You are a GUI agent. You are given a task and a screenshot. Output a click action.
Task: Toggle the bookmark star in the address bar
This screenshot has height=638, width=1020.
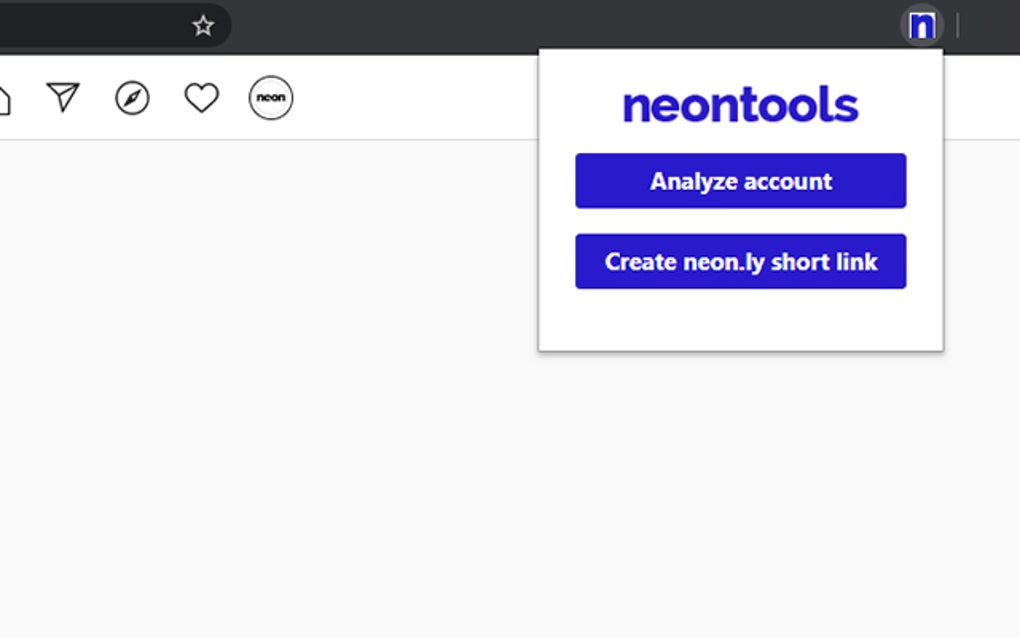point(203,26)
